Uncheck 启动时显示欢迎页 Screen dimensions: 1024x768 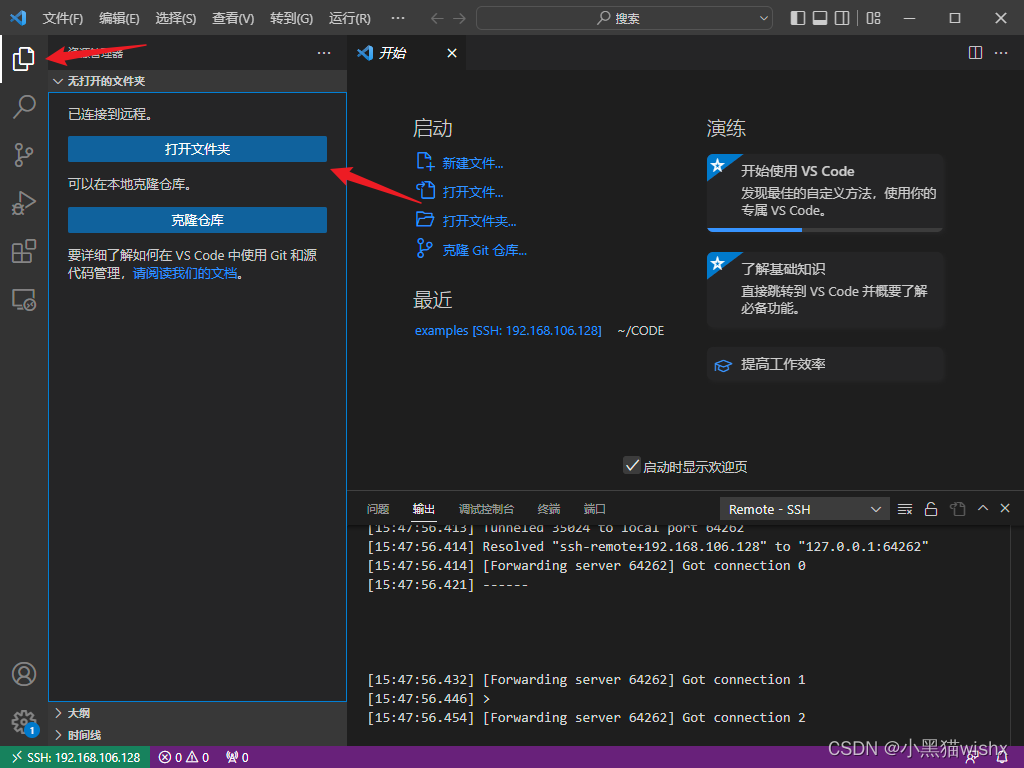pyautogui.click(x=632, y=465)
